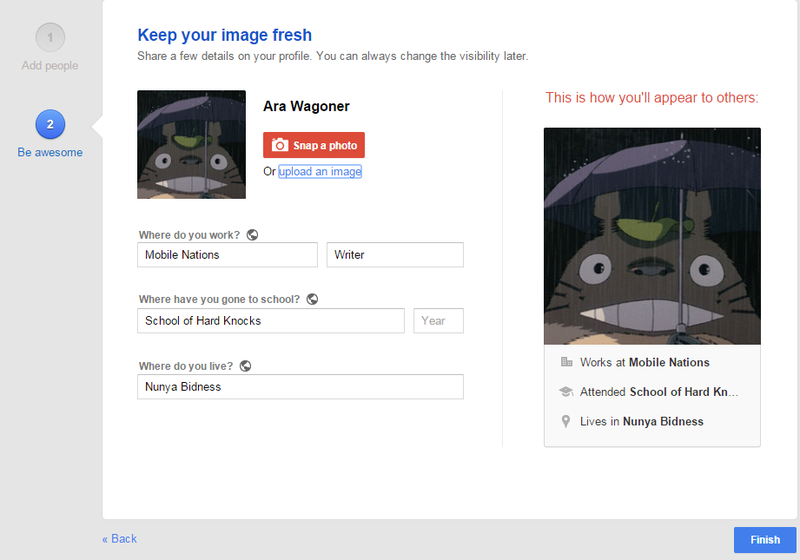
Task: Click the location visibility globe icon
Action: point(245,366)
